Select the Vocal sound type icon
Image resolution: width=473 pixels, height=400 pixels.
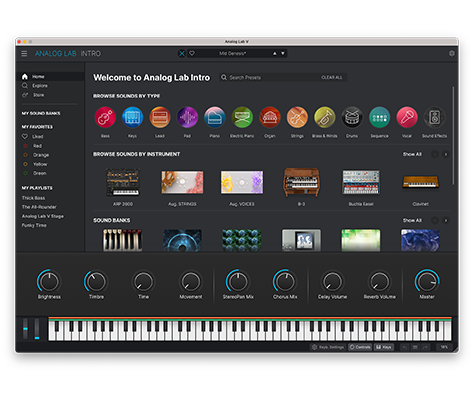(407, 117)
